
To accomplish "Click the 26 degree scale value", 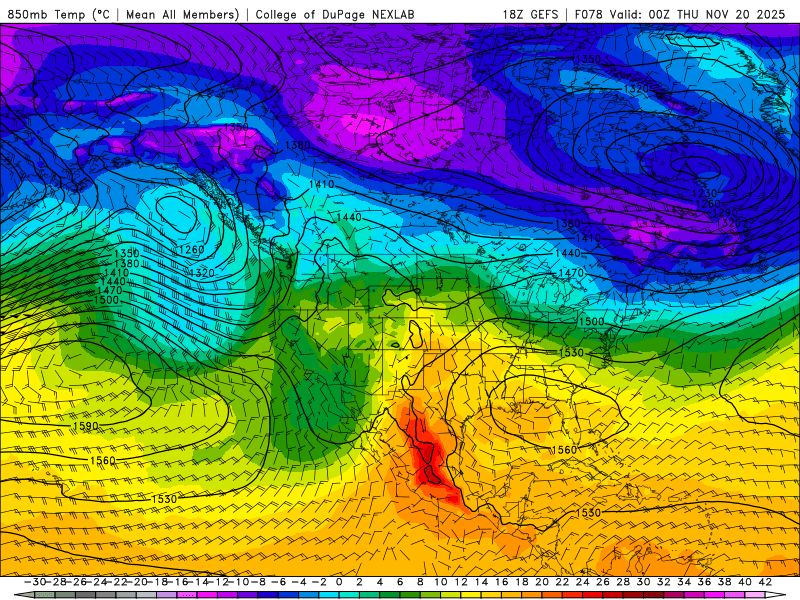I will click(x=603, y=582).
